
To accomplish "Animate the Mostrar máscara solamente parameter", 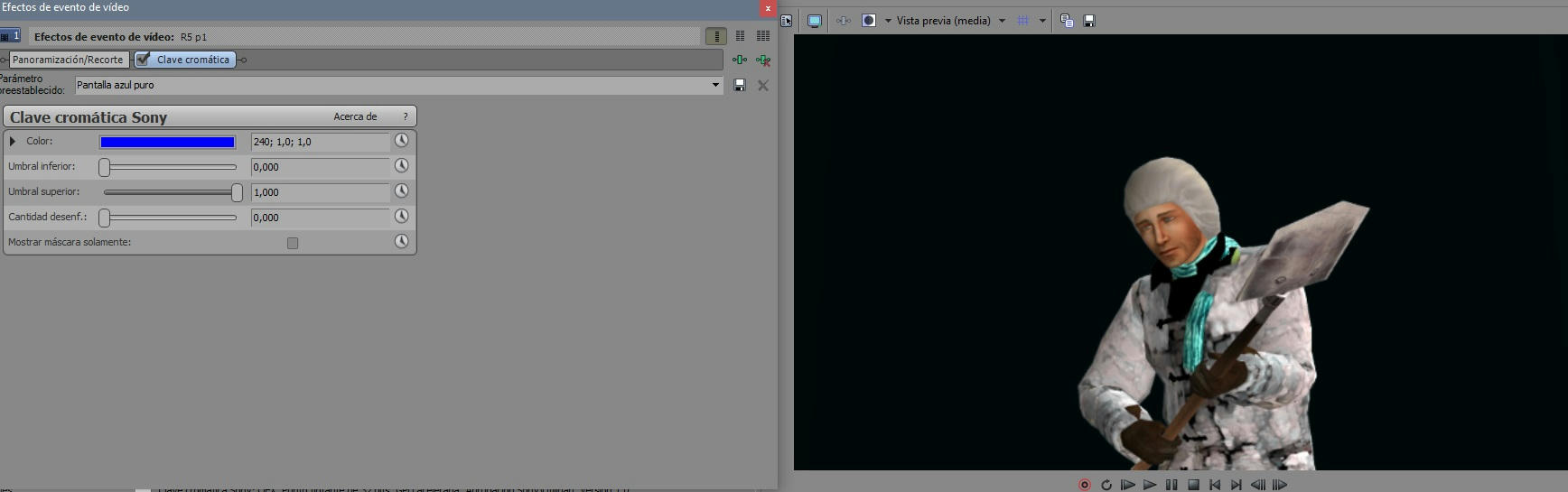I will coord(402,242).
